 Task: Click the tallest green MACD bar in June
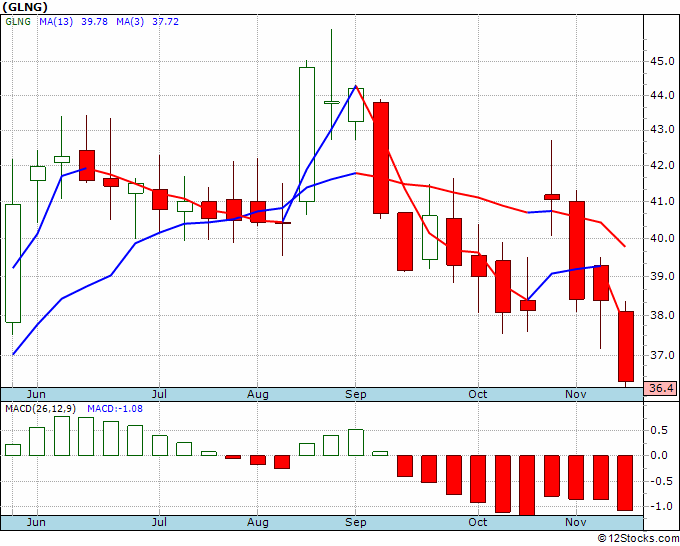pyautogui.click(x=62, y=436)
